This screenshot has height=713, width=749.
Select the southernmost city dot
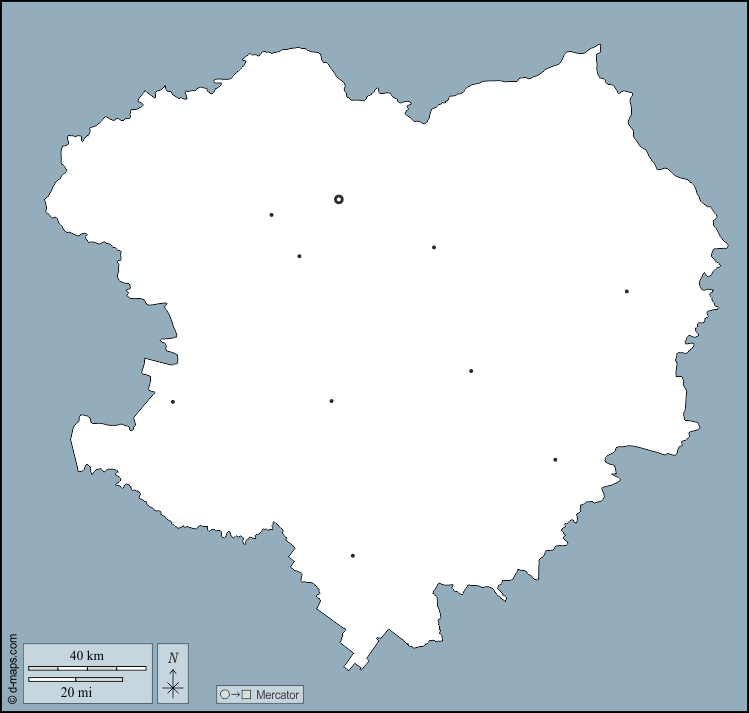353,555
